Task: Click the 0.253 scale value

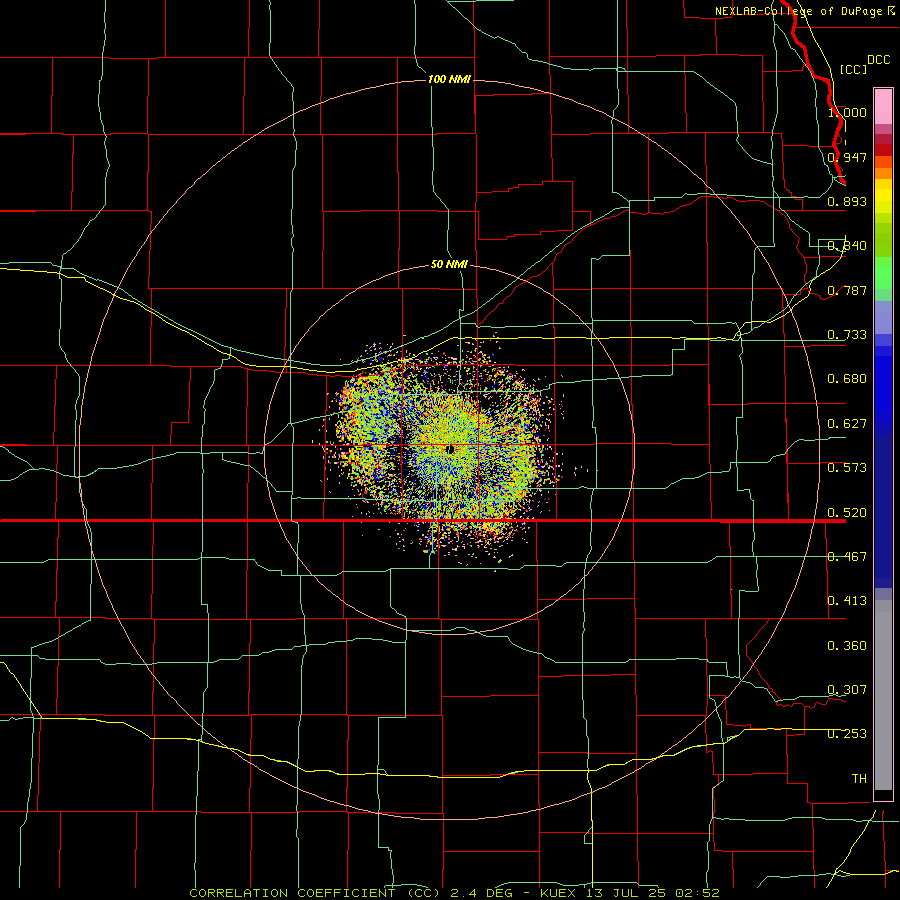Action: coord(847,734)
